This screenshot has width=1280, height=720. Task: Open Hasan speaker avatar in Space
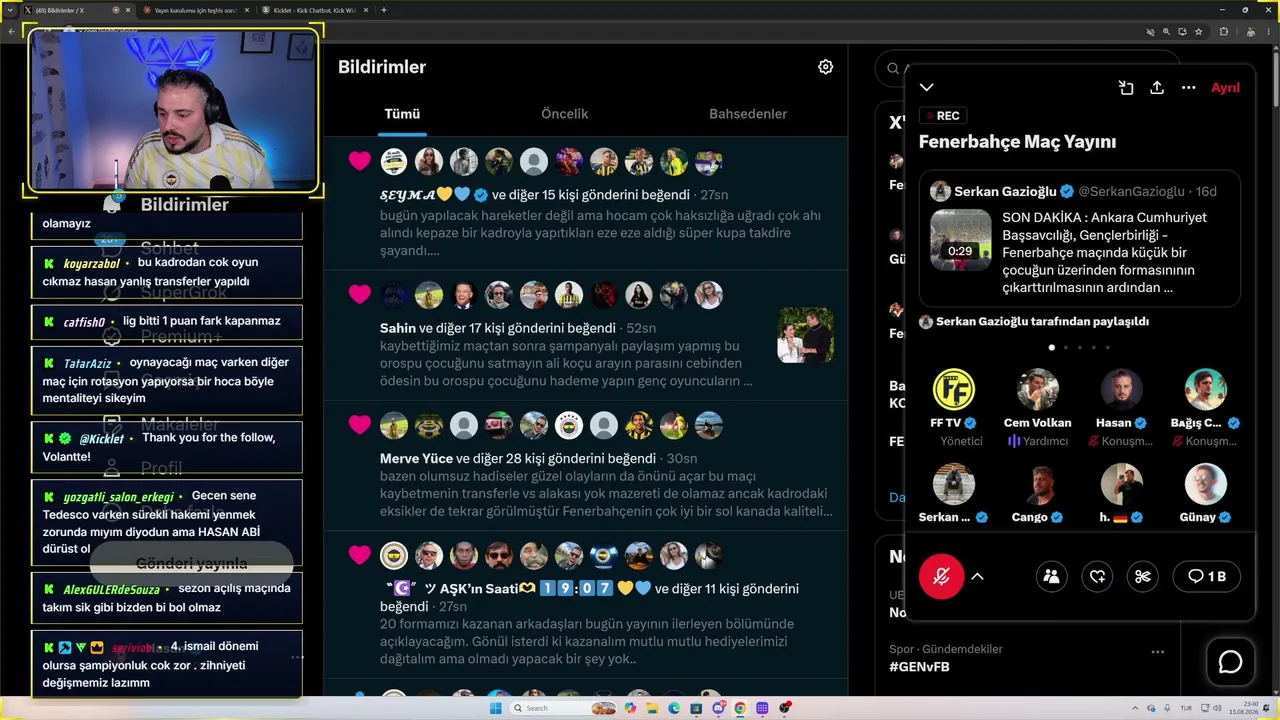(1122, 389)
